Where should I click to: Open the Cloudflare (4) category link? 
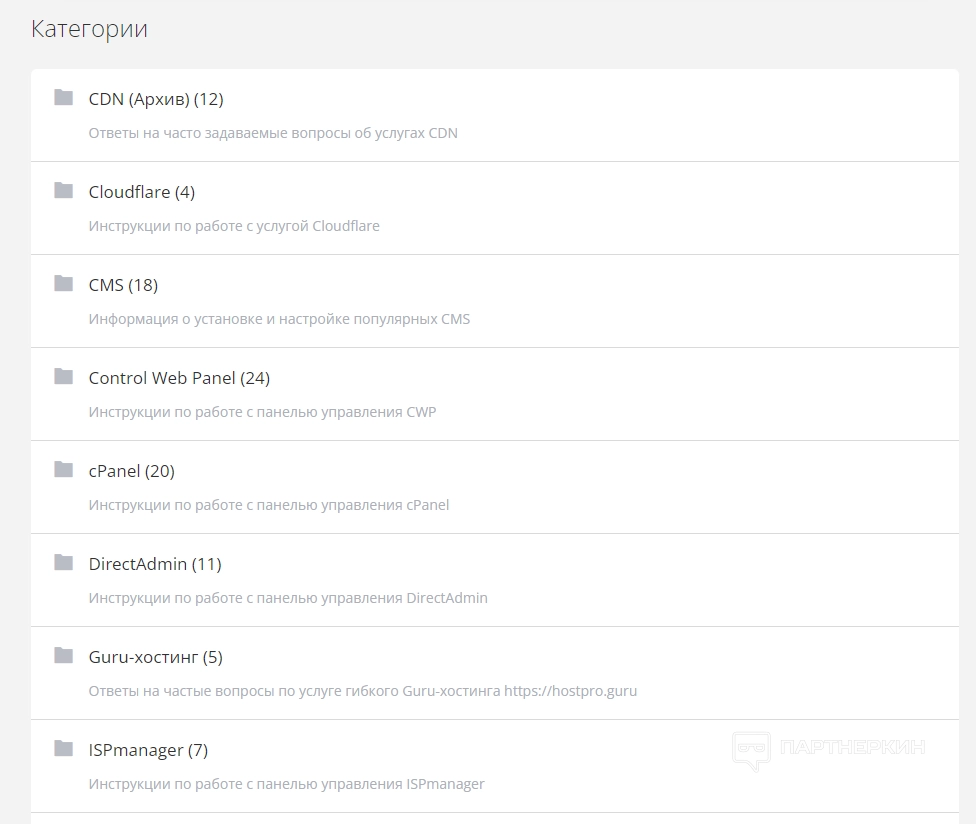[141, 192]
